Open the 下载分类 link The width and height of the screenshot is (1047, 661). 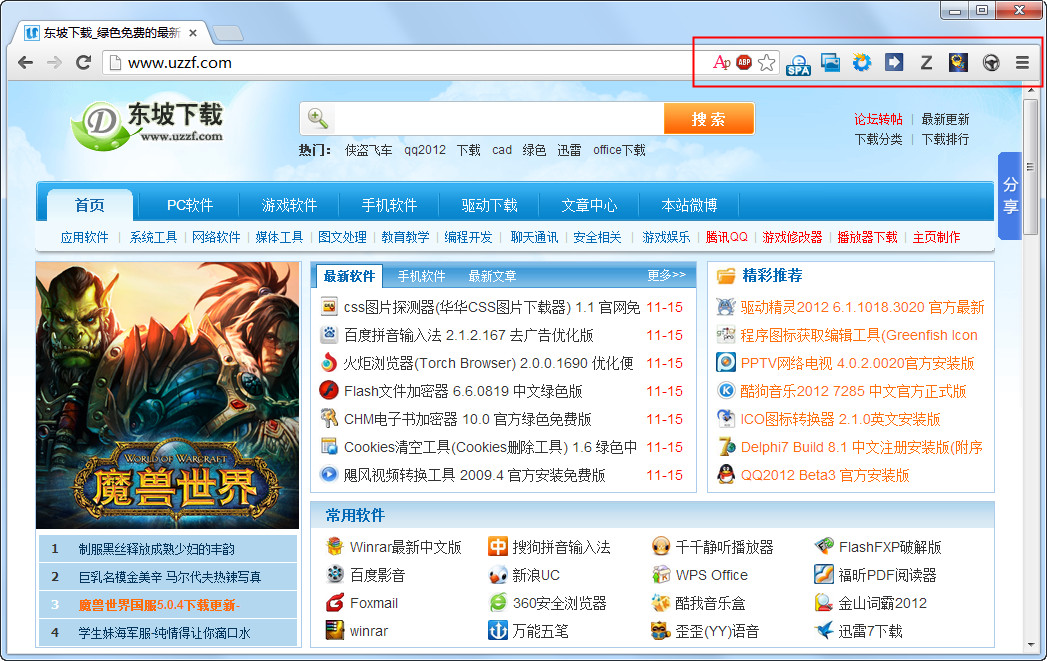[x=878, y=139]
